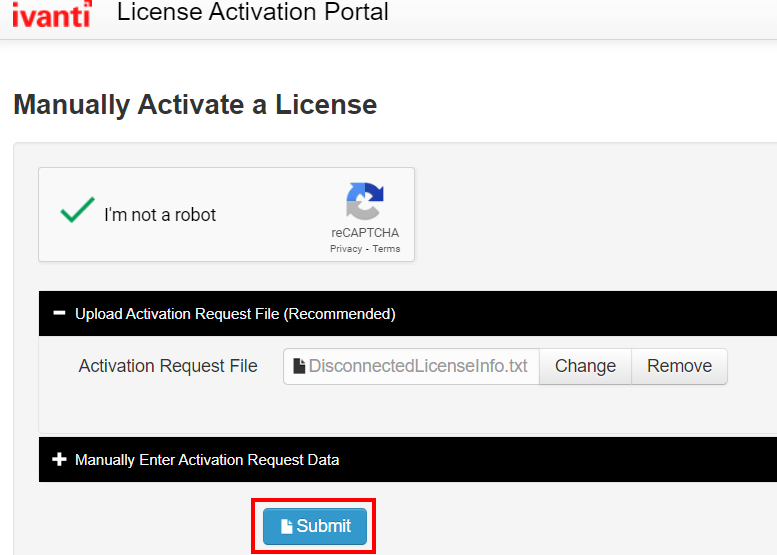The image size is (777, 555).
Task: Click the Activation Request File label
Action: tap(168, 366)
